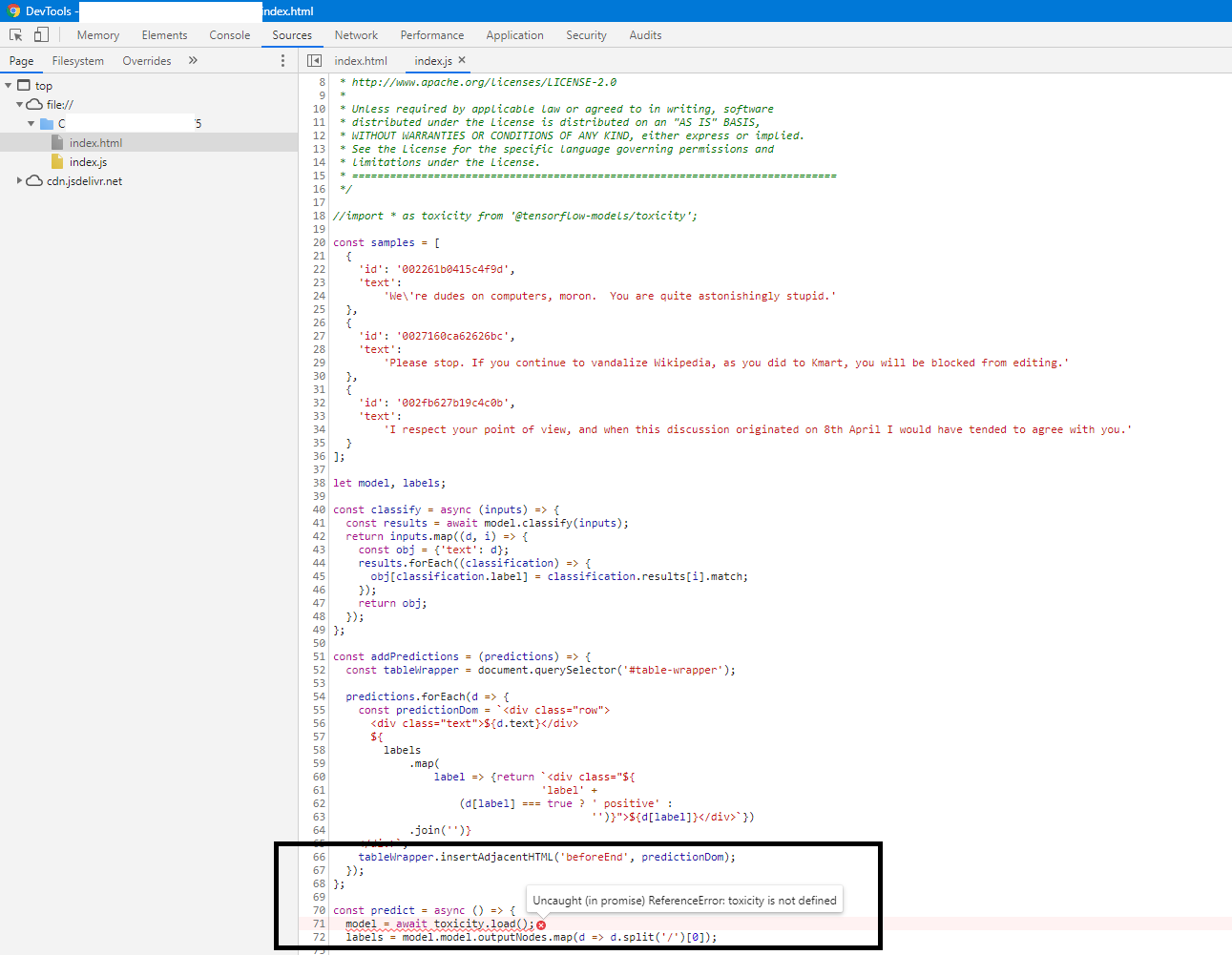Select the Page navigator tab
This screenshot has height=955, width=1232.
[x=22, y=61]
